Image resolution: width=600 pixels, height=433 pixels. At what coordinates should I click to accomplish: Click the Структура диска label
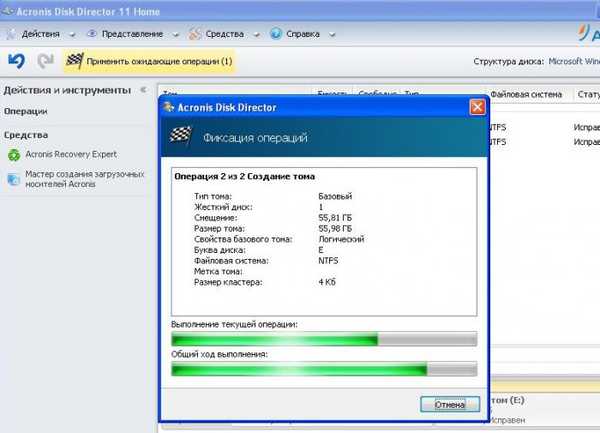click(x=509, y=61)
